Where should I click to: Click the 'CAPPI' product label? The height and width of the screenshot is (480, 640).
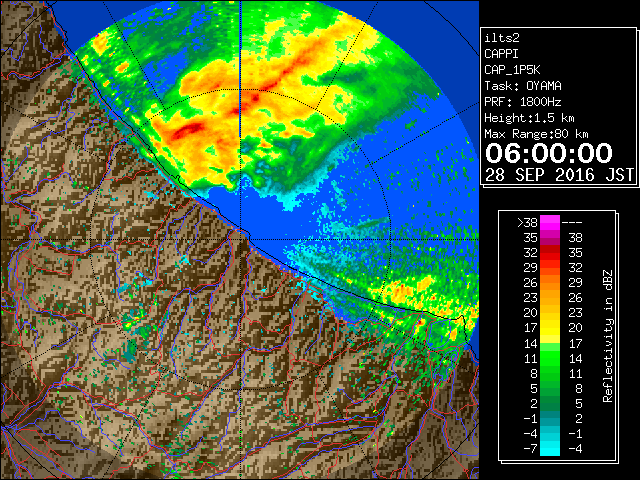pyautogui.click(x=501, y=54)
